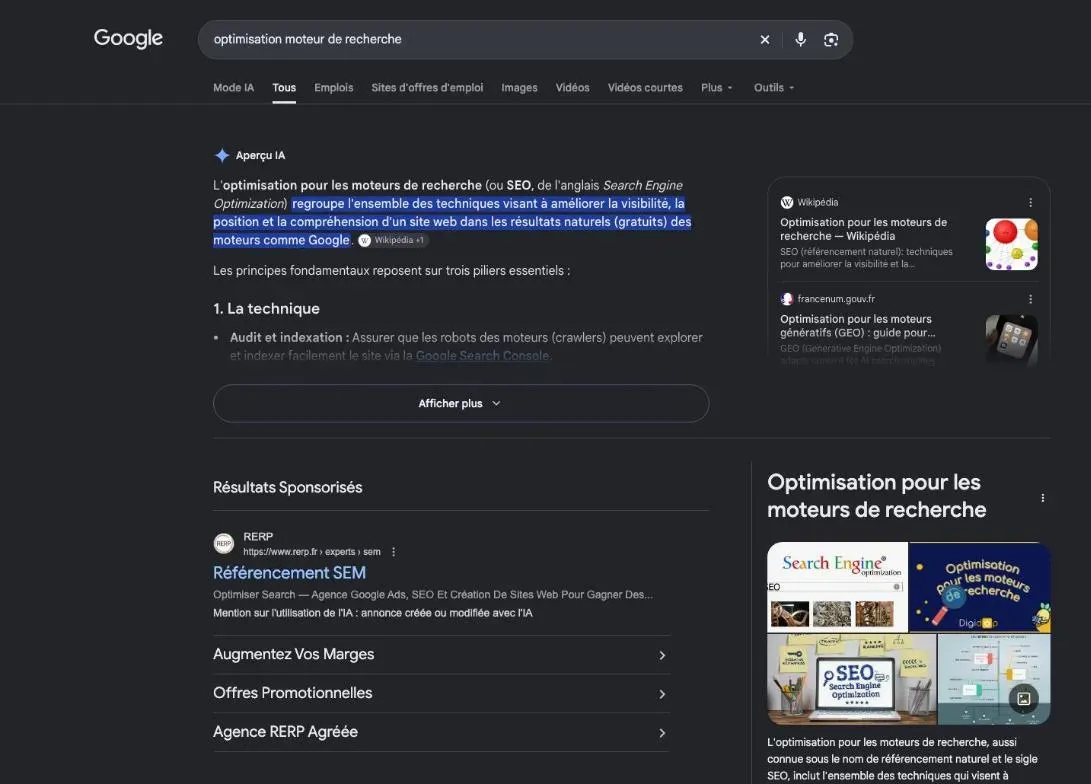Open the Emplois tab
Image resolution: width=1091 pixels, height=784 pixels.
point(333,88)
